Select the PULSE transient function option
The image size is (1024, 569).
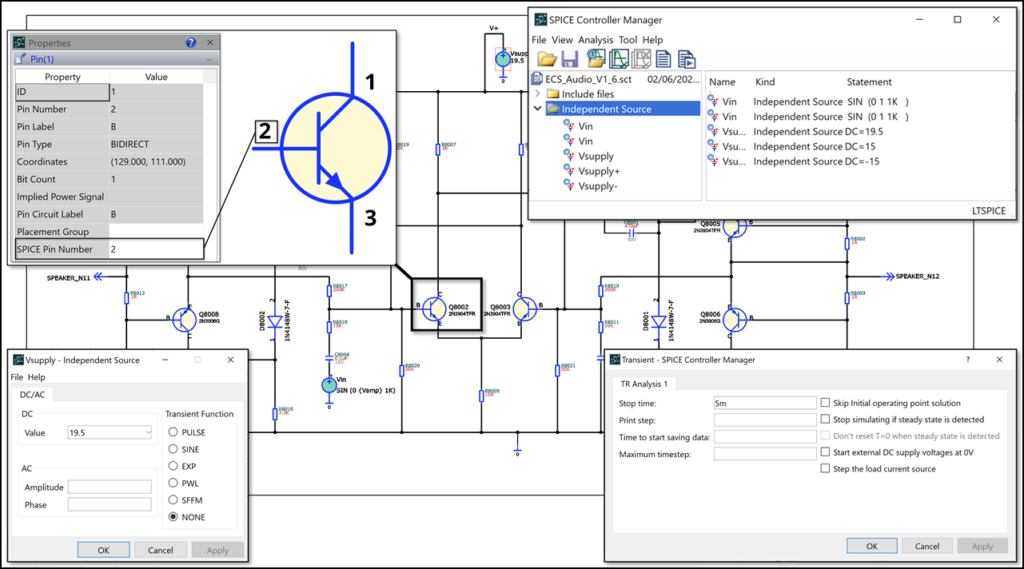pyautogui.click(x=174, y=432)
